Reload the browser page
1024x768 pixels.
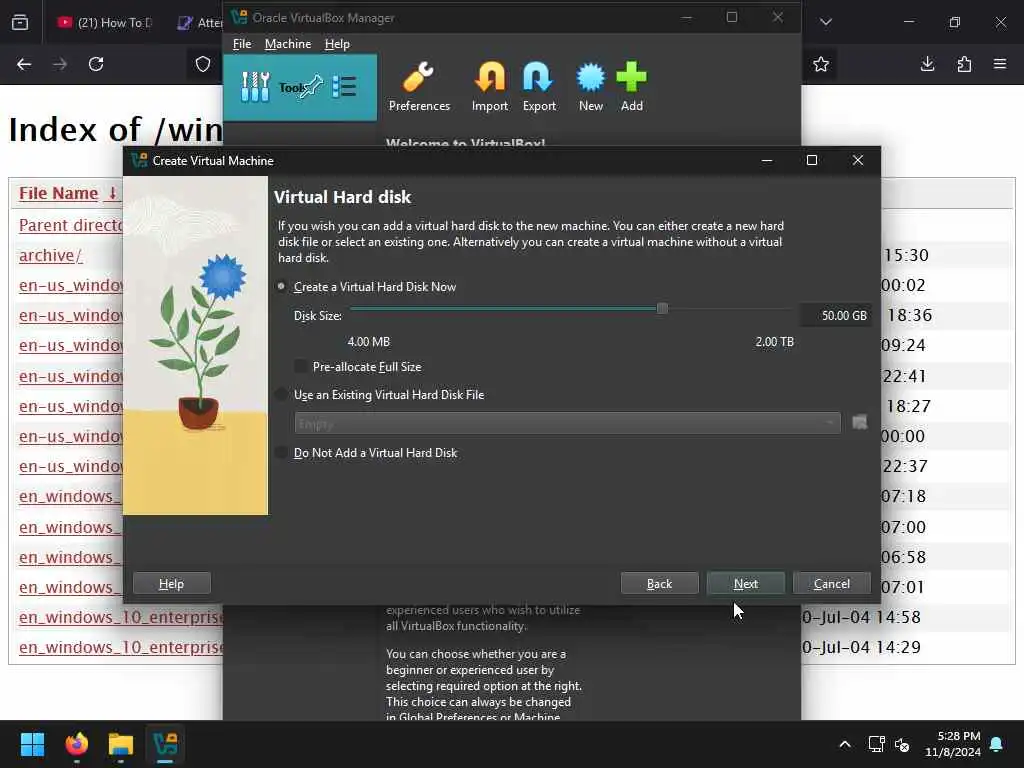pyautogui.click(x=96, y=64)
